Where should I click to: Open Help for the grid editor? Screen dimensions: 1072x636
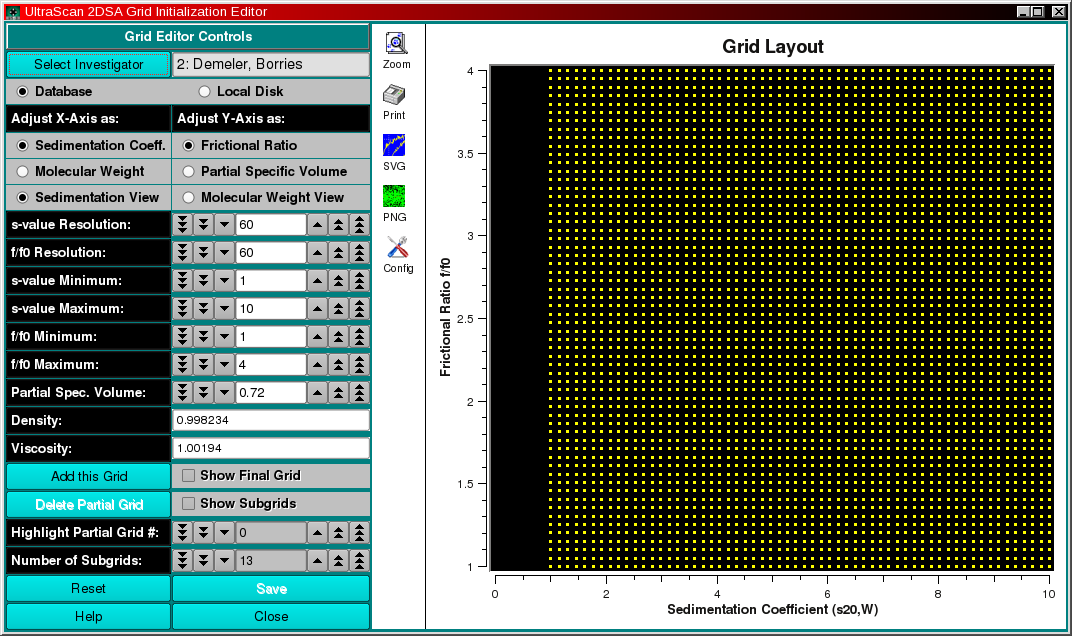[x=89, y=617]
